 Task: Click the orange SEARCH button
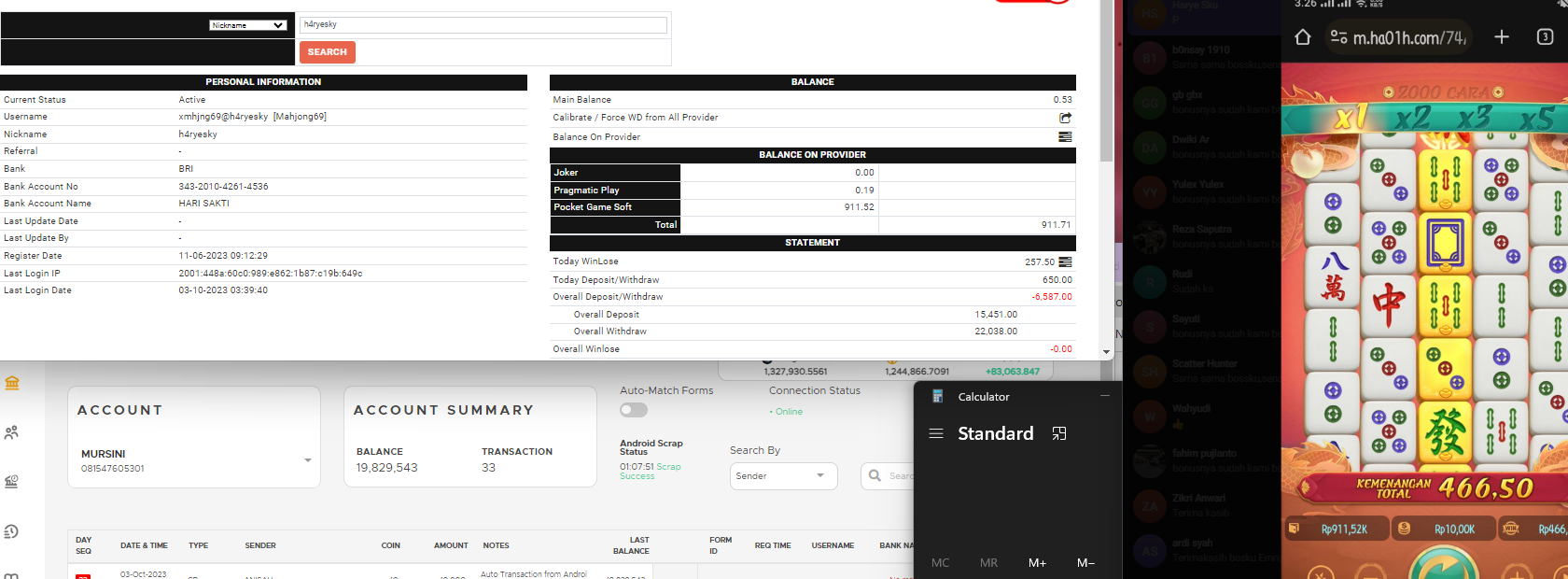coord(328,52)
